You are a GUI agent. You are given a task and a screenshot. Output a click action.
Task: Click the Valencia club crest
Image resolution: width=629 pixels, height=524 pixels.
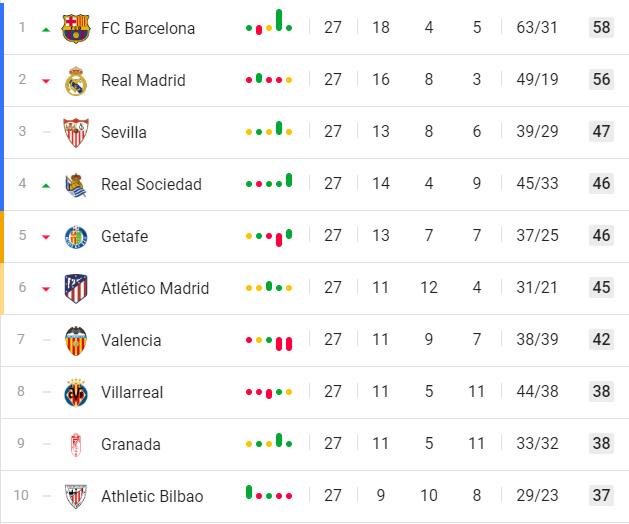tap(76, 341)
